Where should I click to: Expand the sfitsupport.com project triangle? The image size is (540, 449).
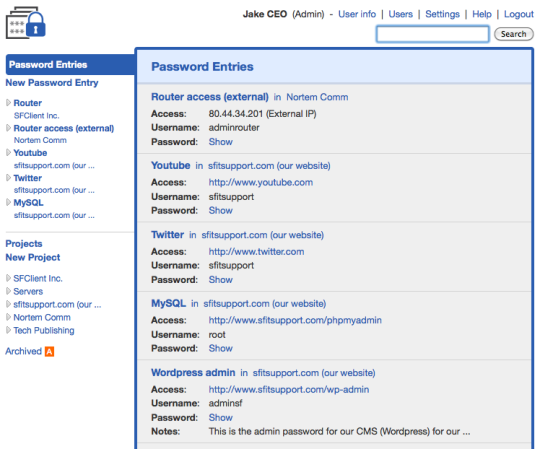click(x=8, y=304)
